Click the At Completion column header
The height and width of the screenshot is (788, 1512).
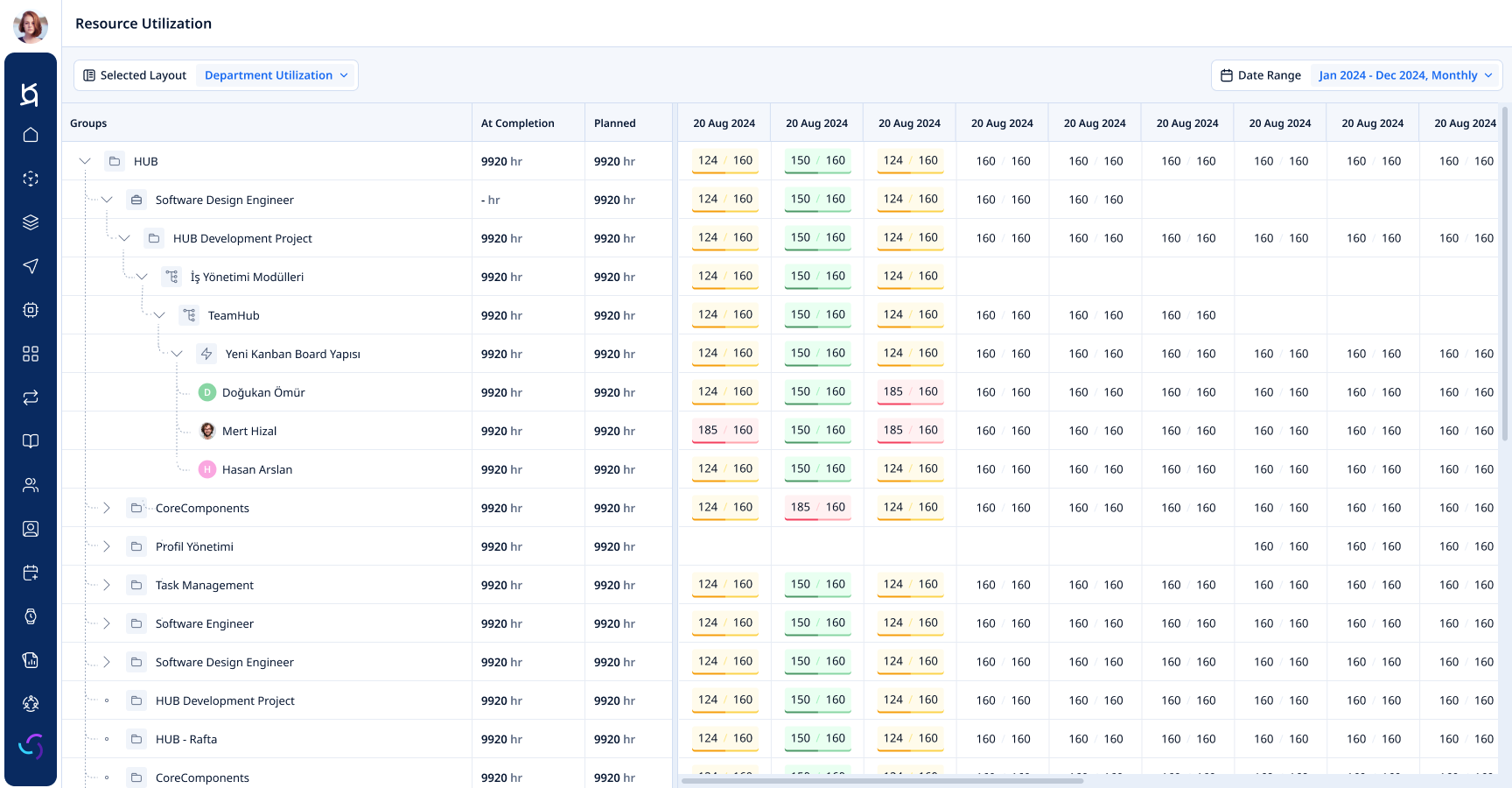517,123
